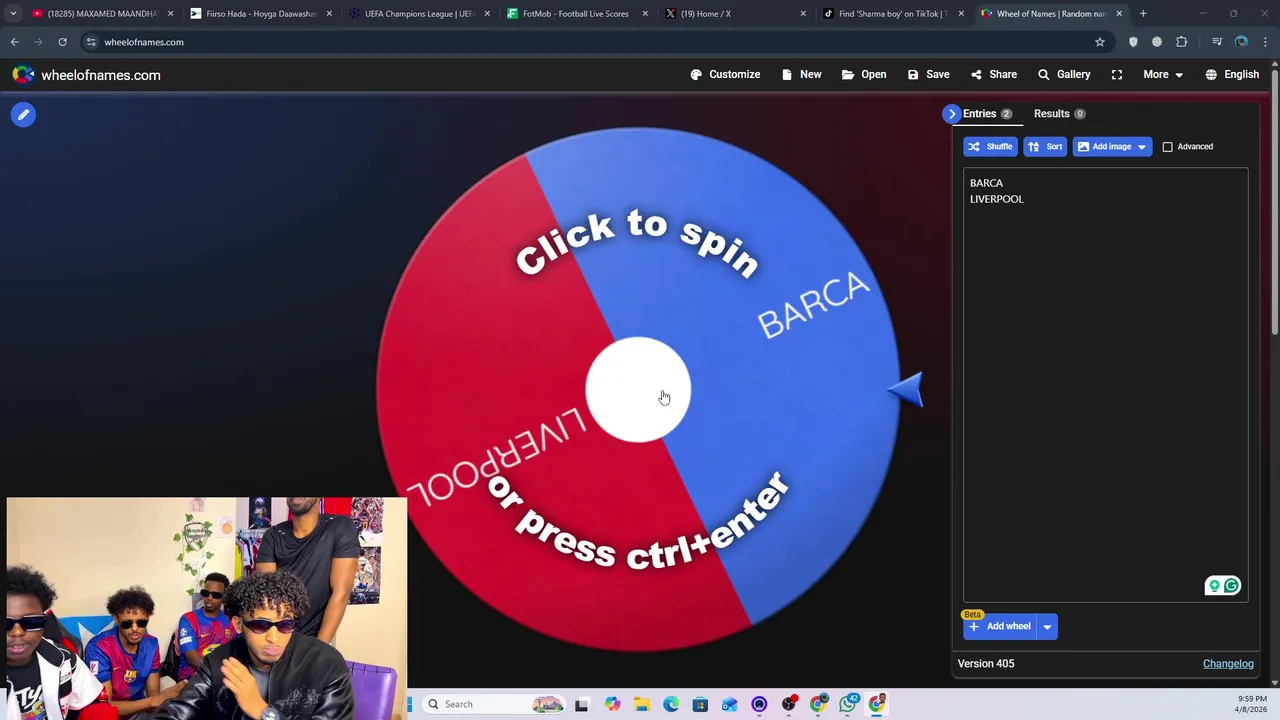This screenshot has height=720, width=1280.
Task: Switch to the Entries tab
Action: [987, 114]
